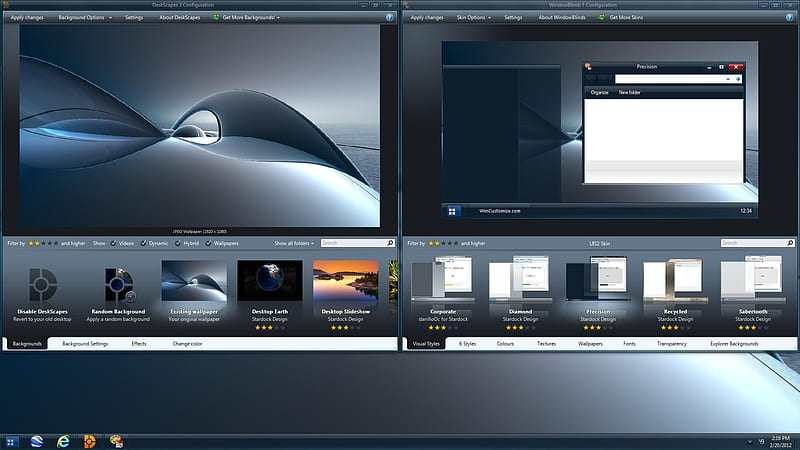This screenshot has width=800, height=450.
Task: Choose the Corporate skin thumbnail
Action: pyautogui.click(x=443, y=279)
